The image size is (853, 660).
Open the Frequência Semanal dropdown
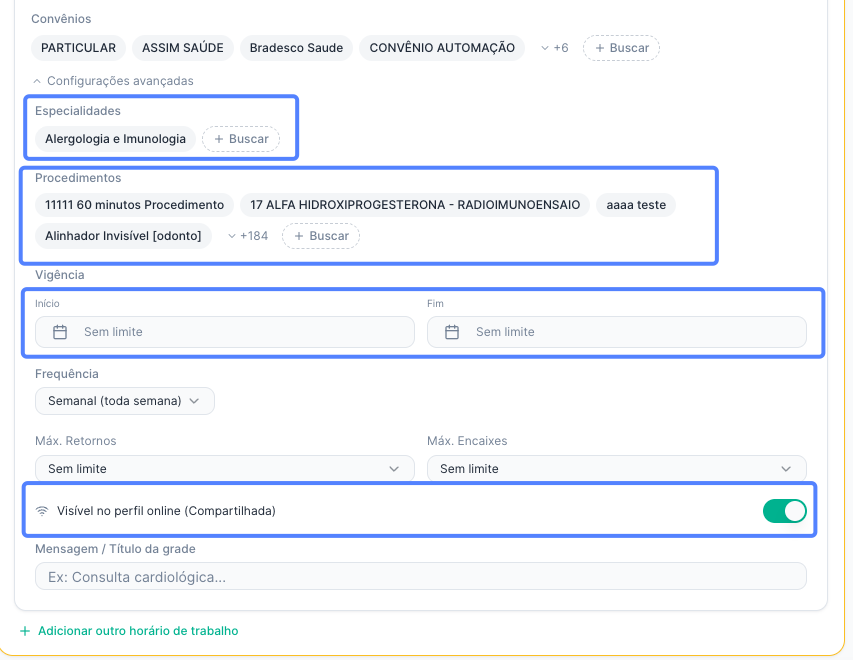[125, 401]
